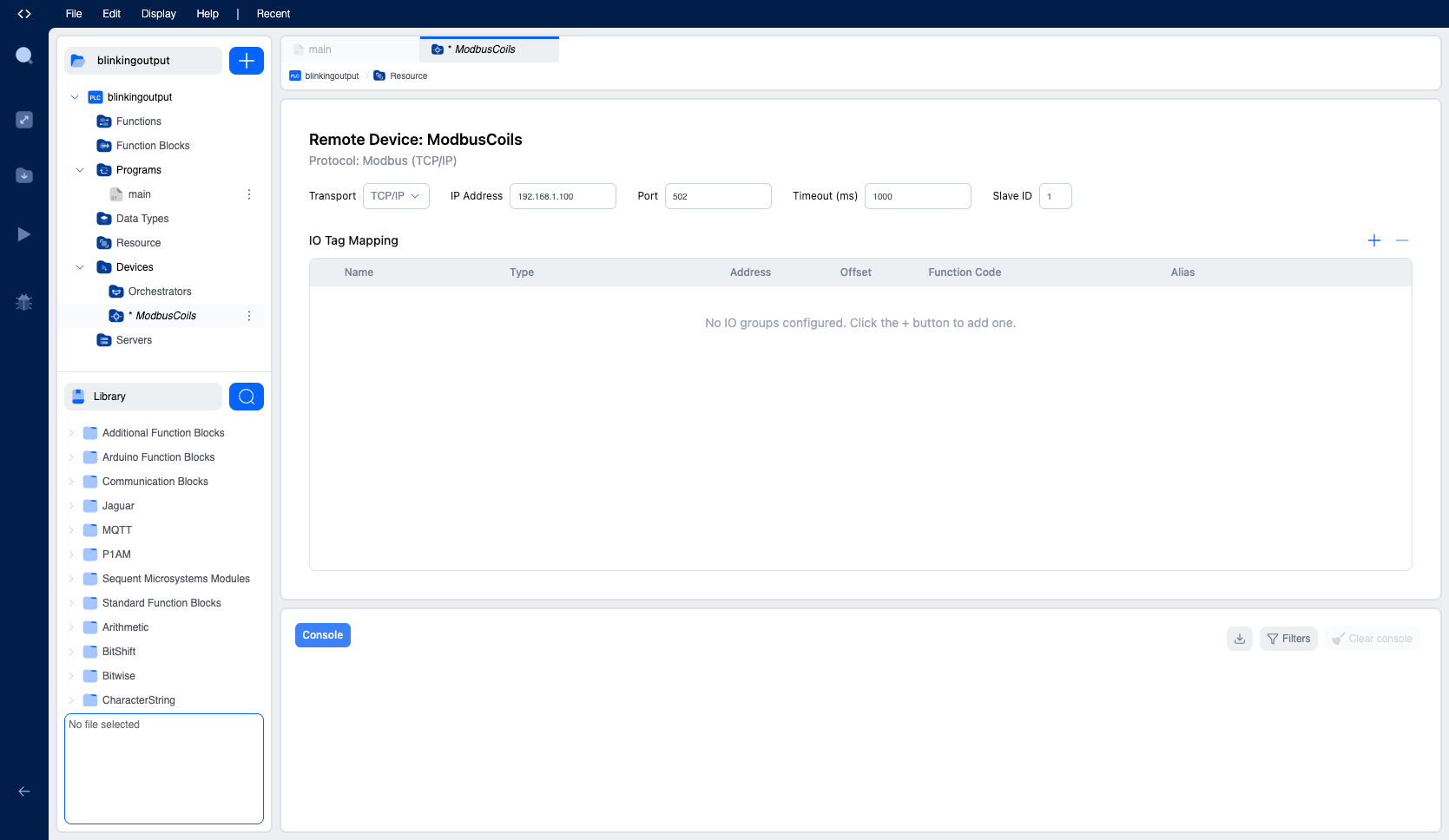
Task: Click the IP Address input field
Action: click(x=563, y=196)
